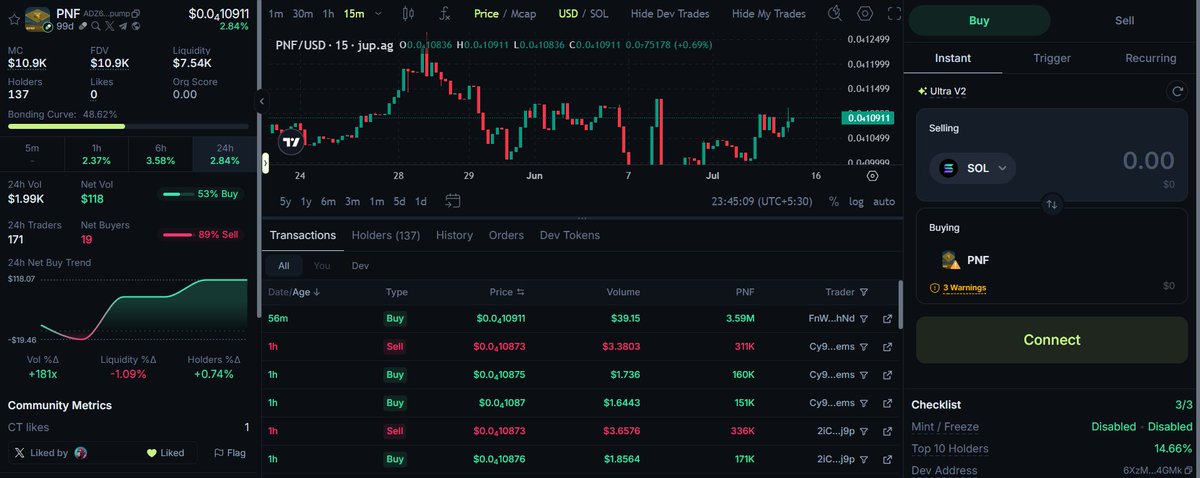Image resolution: width=1200 pixels, height=478 pixels.
Task: Expand the chart to fullscreen
Action: [x=894, y=14]
